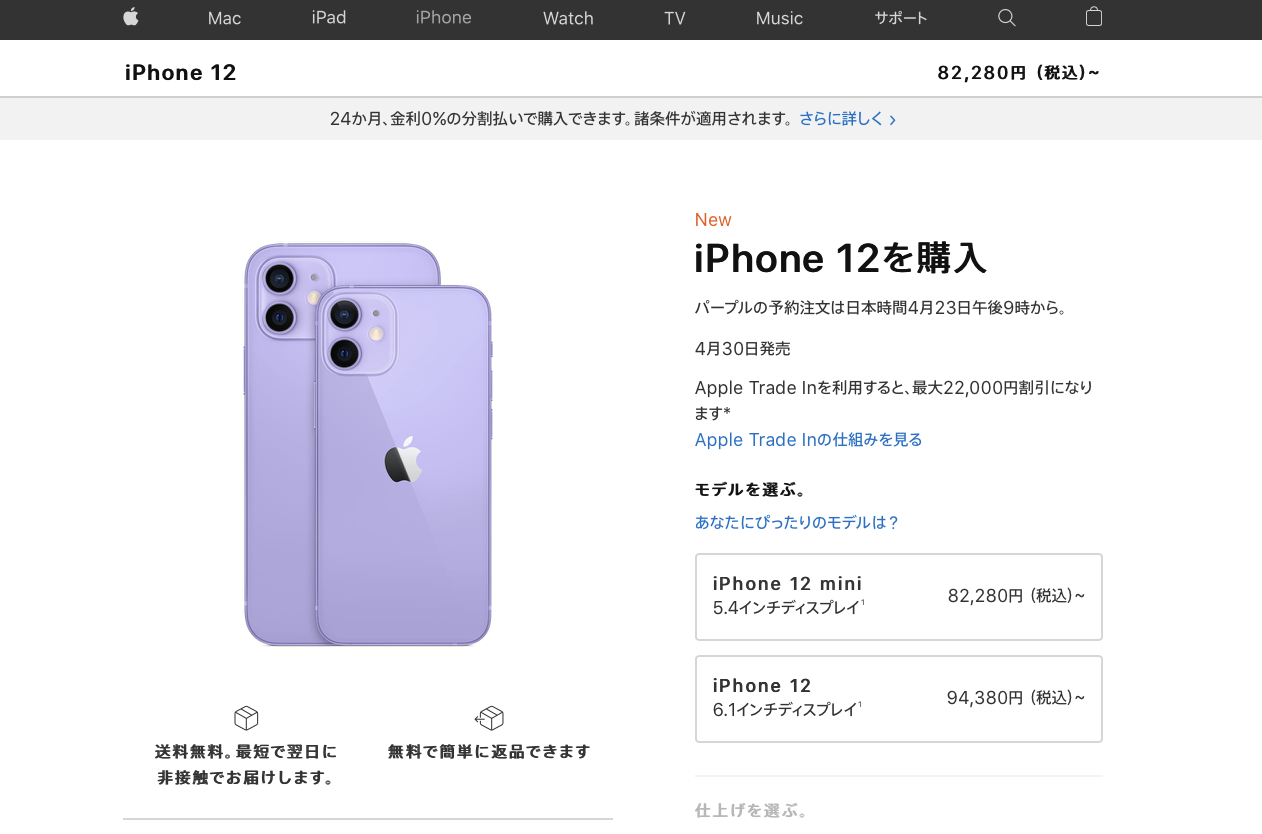The width and height of the screenshot is (1262, 834).
Task: Click the iPhone 12 page title header
Action: coord(181,72)
